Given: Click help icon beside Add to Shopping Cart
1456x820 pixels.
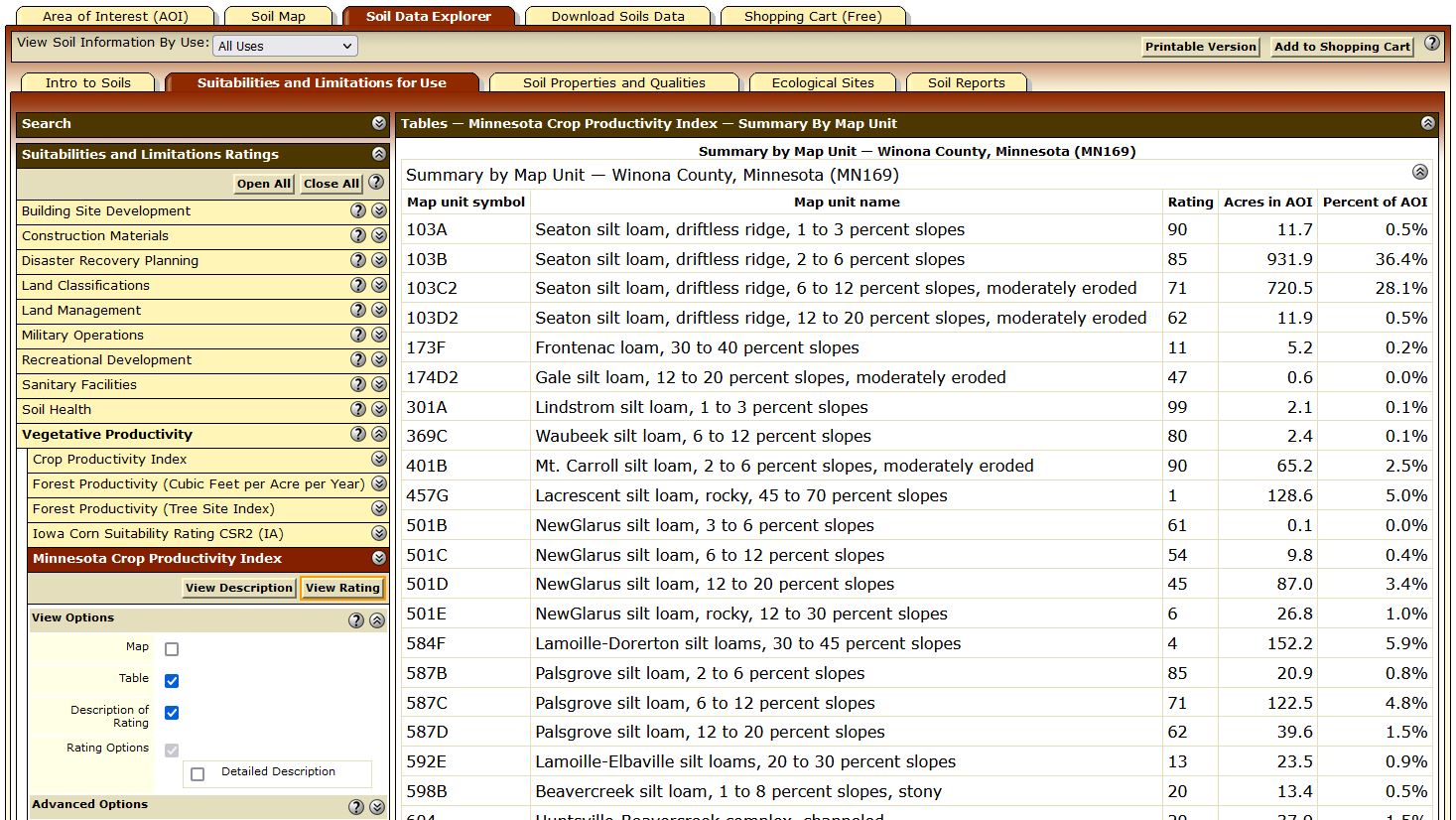Looking at the screenshot, I should (1432, 44).
